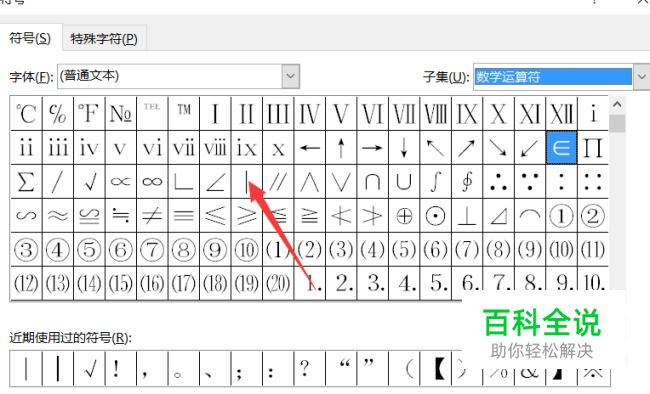Choose the parenthesized ⒇ symbol
The image size is (650, 394).
[278, 283]
